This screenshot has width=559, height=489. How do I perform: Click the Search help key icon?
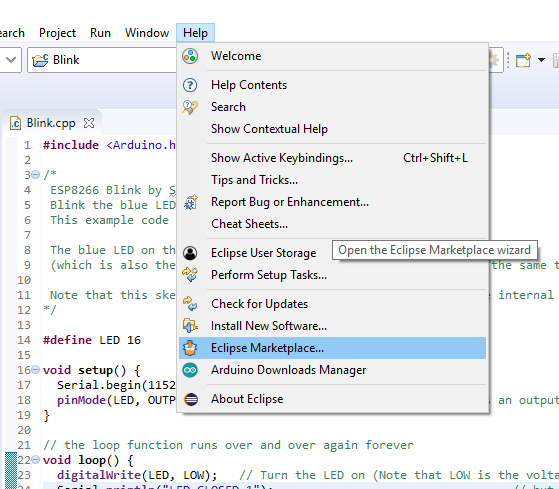click(190, 107)
